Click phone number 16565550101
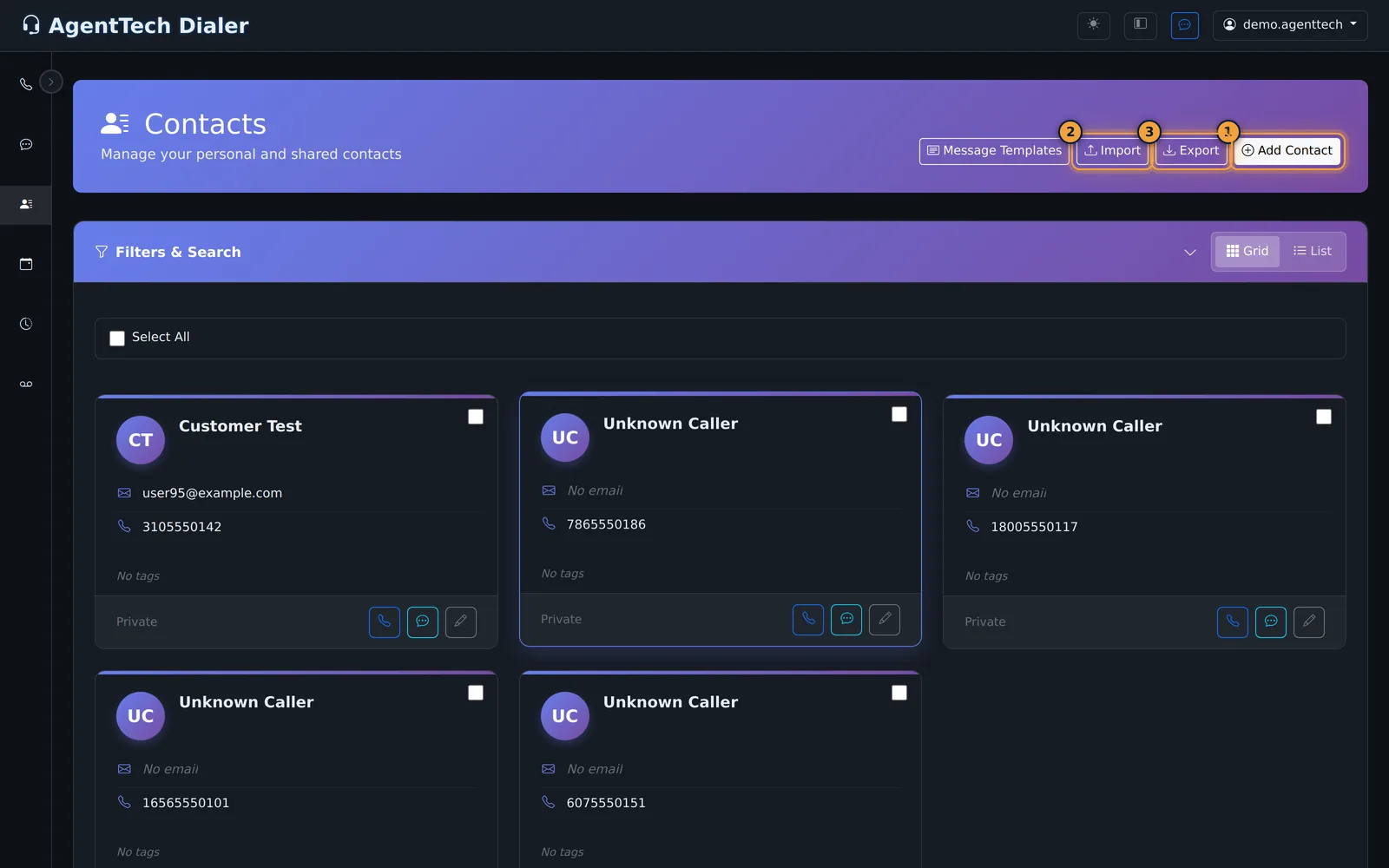This screenshot has width=1389, height=868. click(186, 803)
